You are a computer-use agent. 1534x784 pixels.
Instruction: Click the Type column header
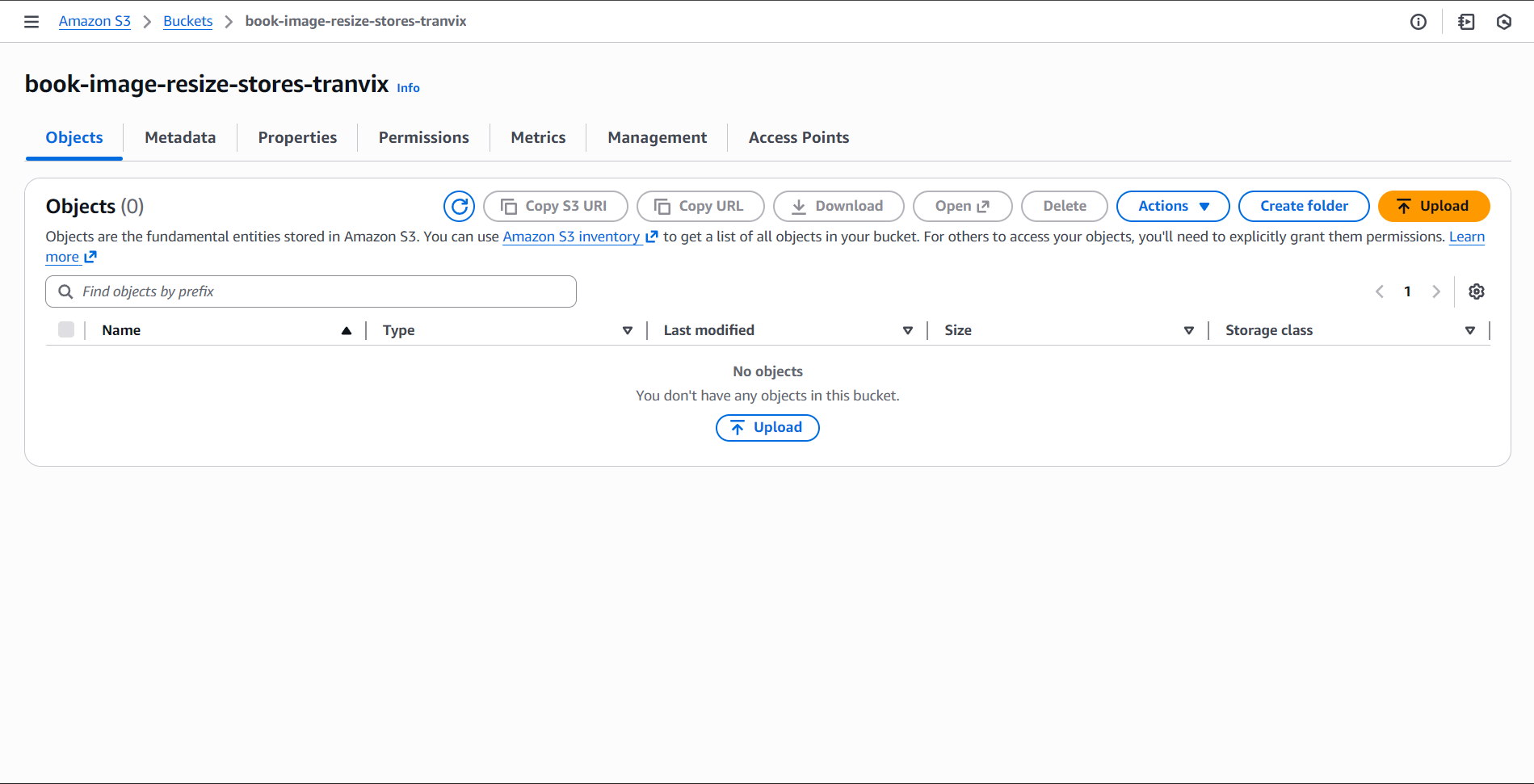pyautogui.click(x=399, y=330)
